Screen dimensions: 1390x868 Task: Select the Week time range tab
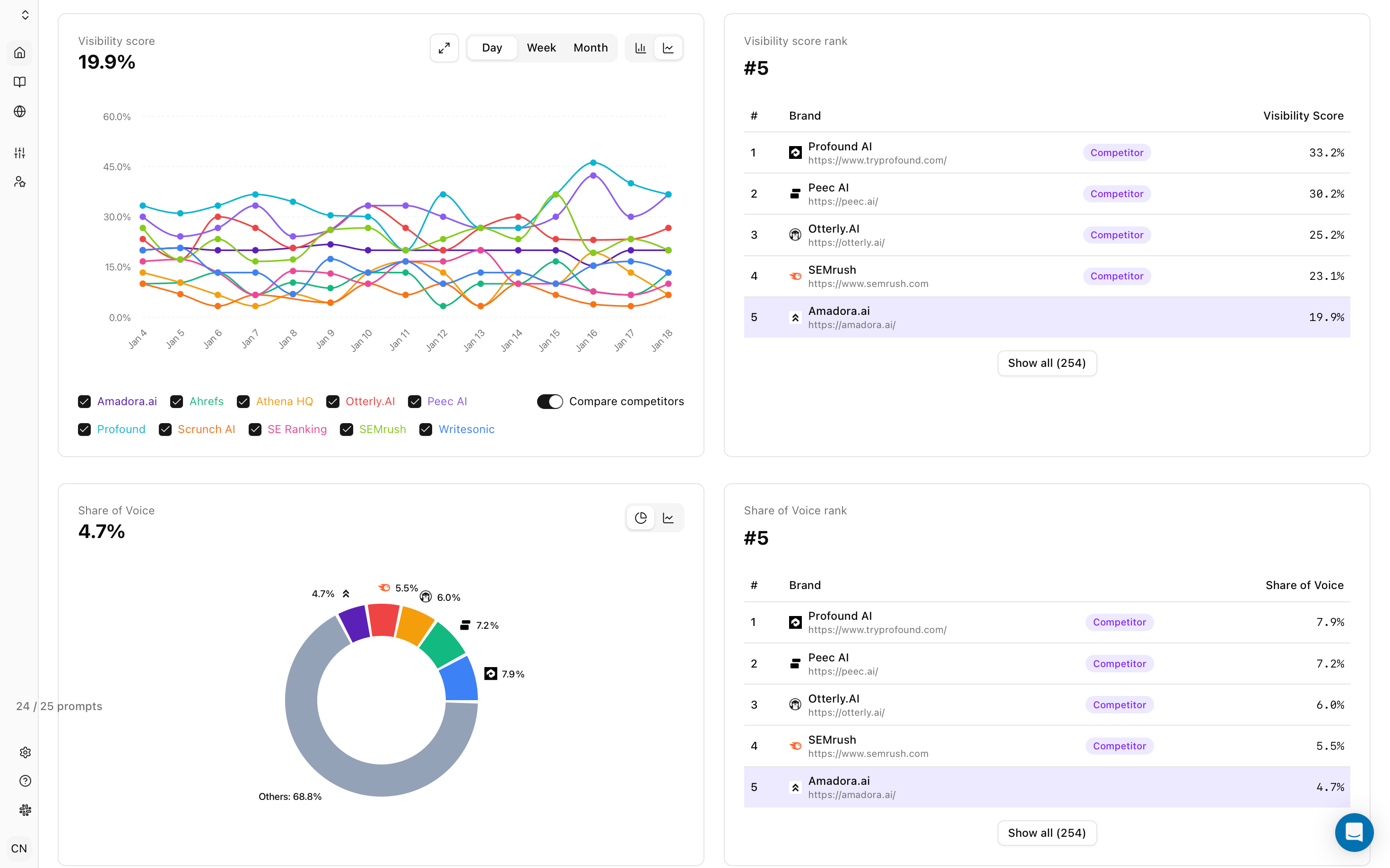click(541, 48)
